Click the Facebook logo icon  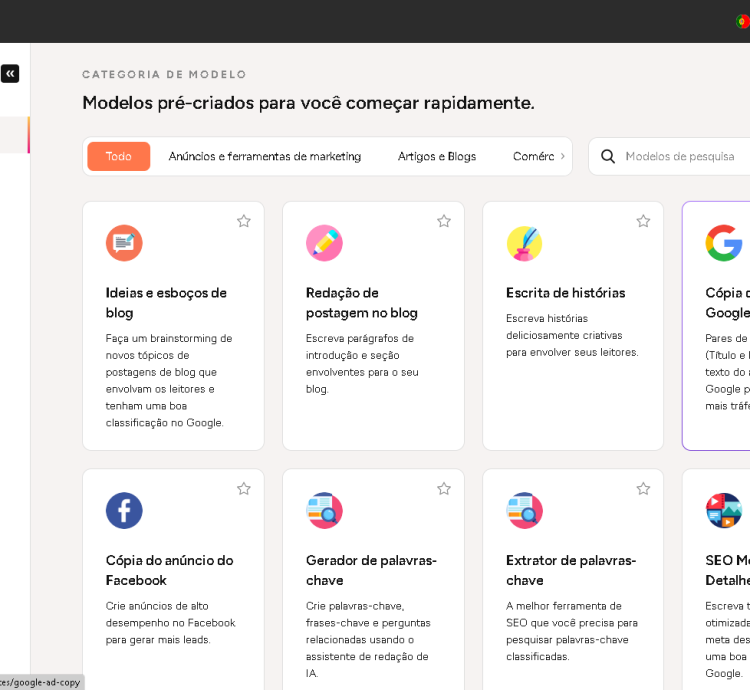[x=124, y=510]
